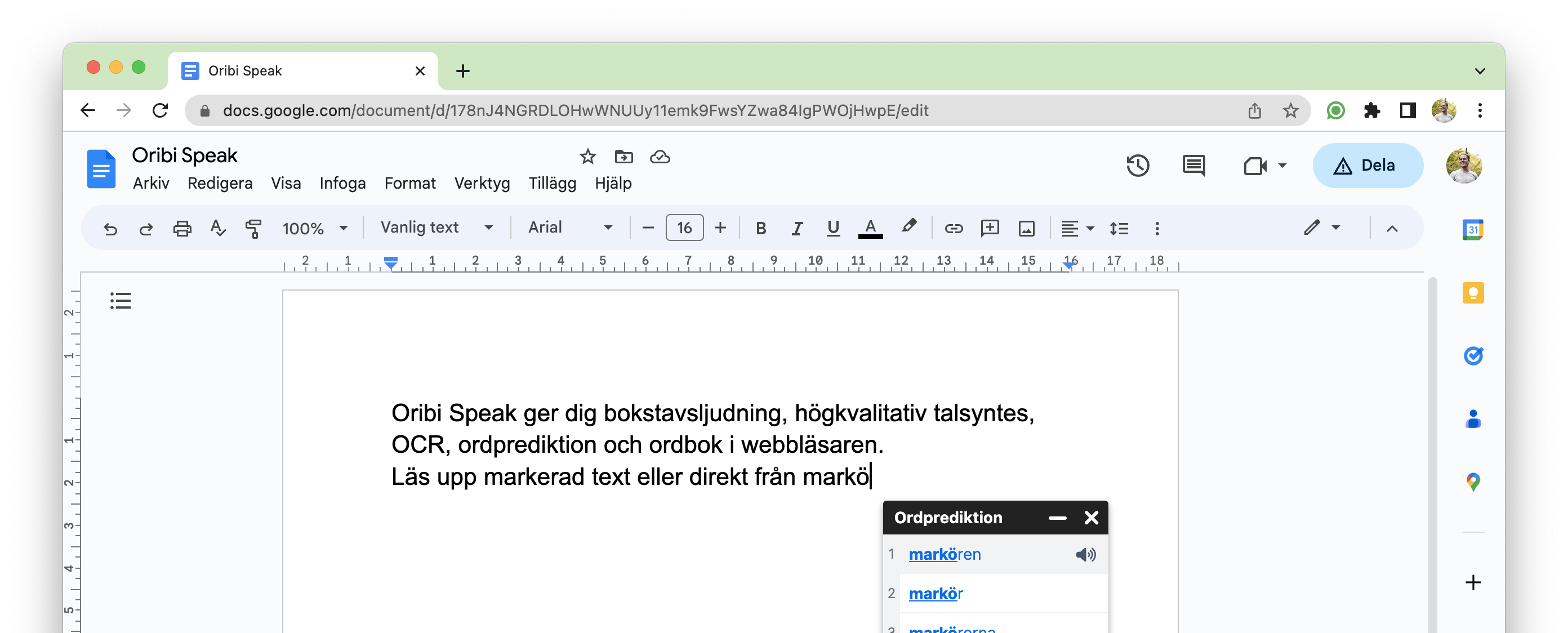This screenshot has height=633, width=1568.
Task: Decrease the font size
Action: click(x=648, y=228)
